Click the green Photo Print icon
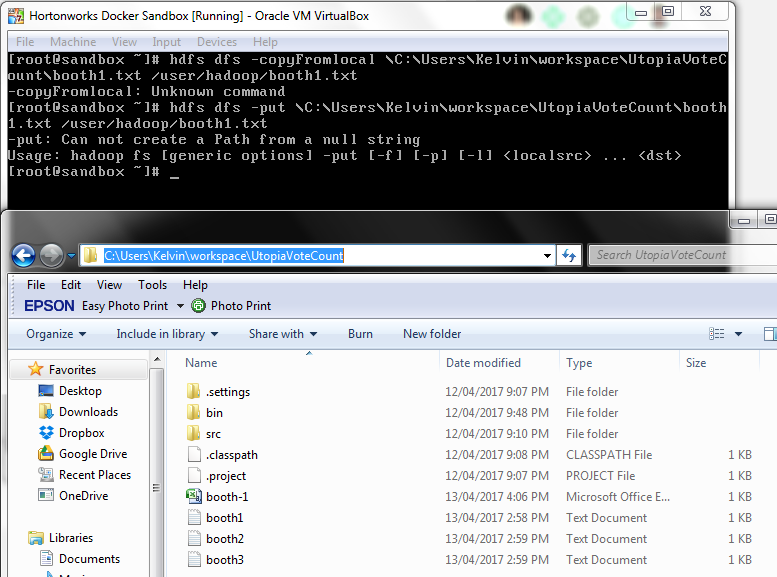Image resolution: width=777 pixels, height=577 pixels. pyautogui.click(x=198, y=306)
